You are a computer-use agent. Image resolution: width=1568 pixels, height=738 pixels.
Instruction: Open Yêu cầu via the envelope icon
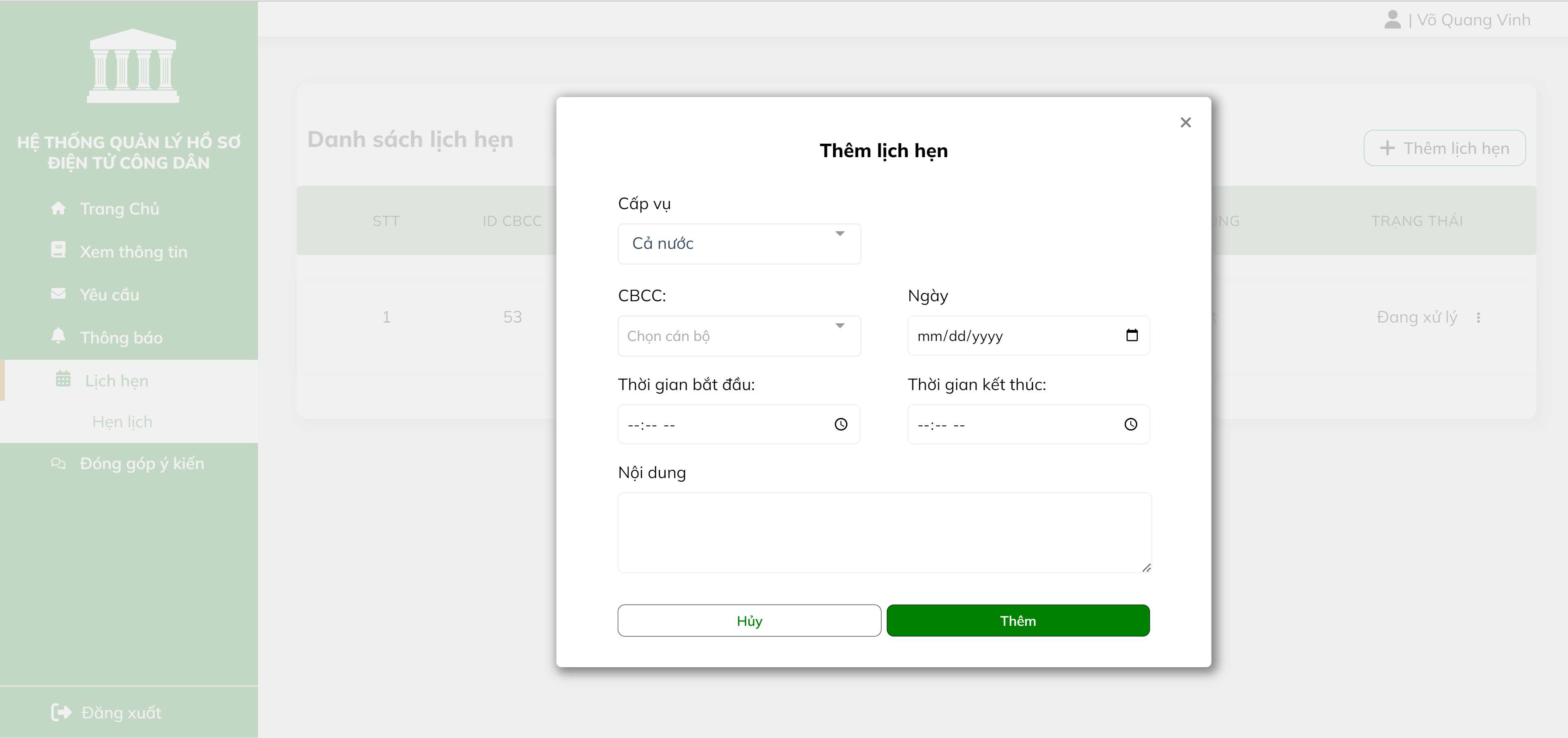pyautogui.click(x=59, y=293)
